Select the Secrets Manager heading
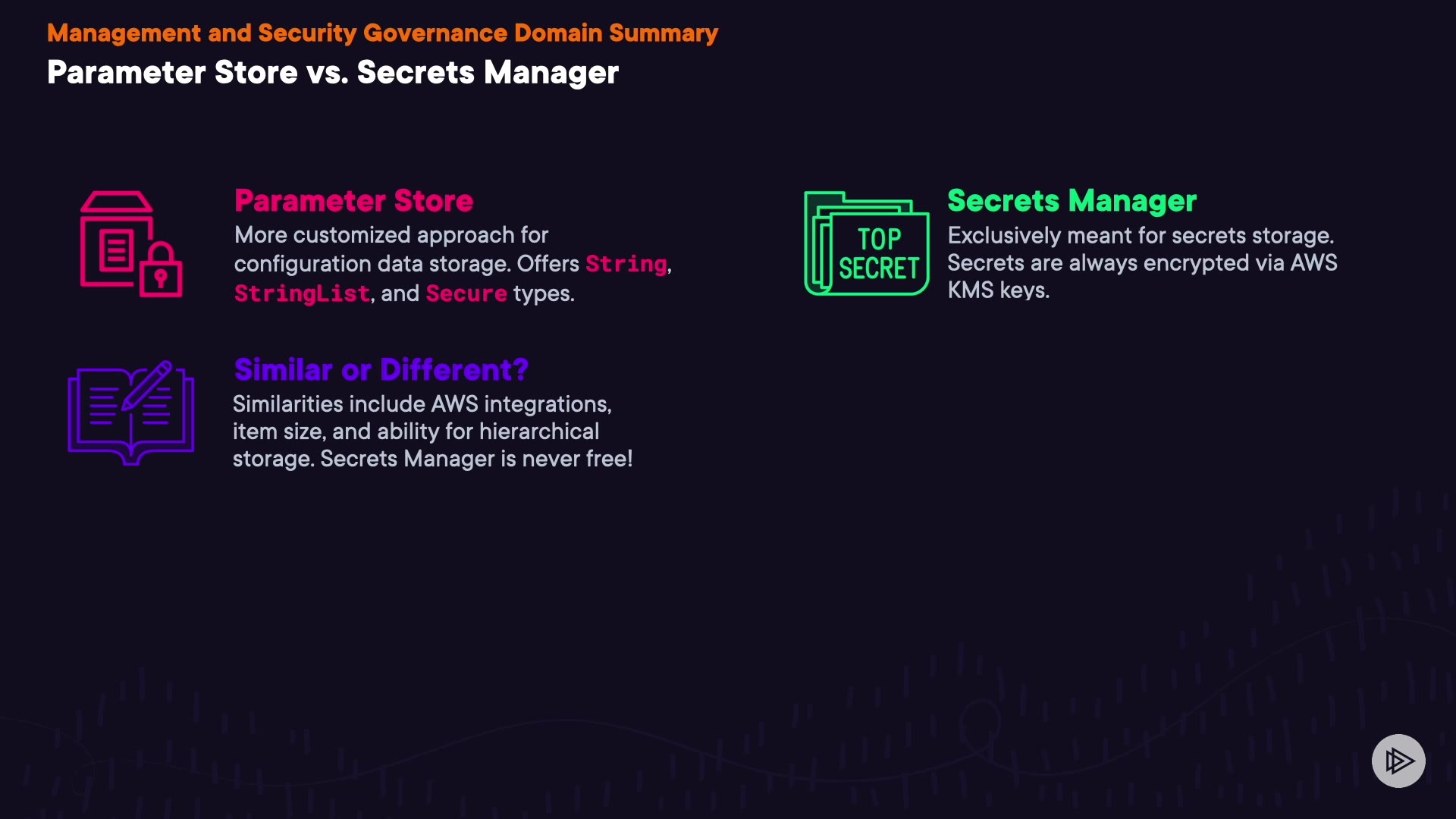Viewport: 1456px width, 819px height. [1072, 201]
